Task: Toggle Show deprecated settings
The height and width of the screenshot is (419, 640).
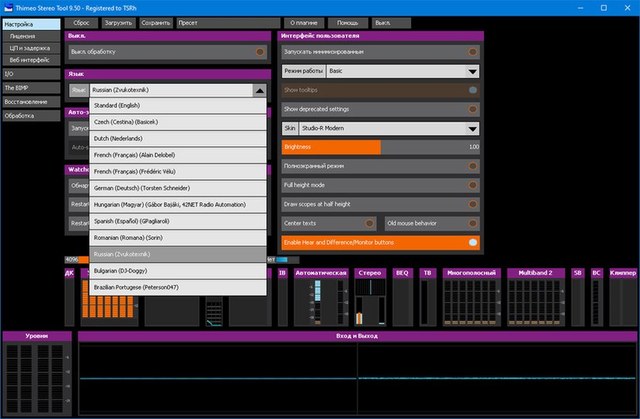Action: [x=472, y=109]
